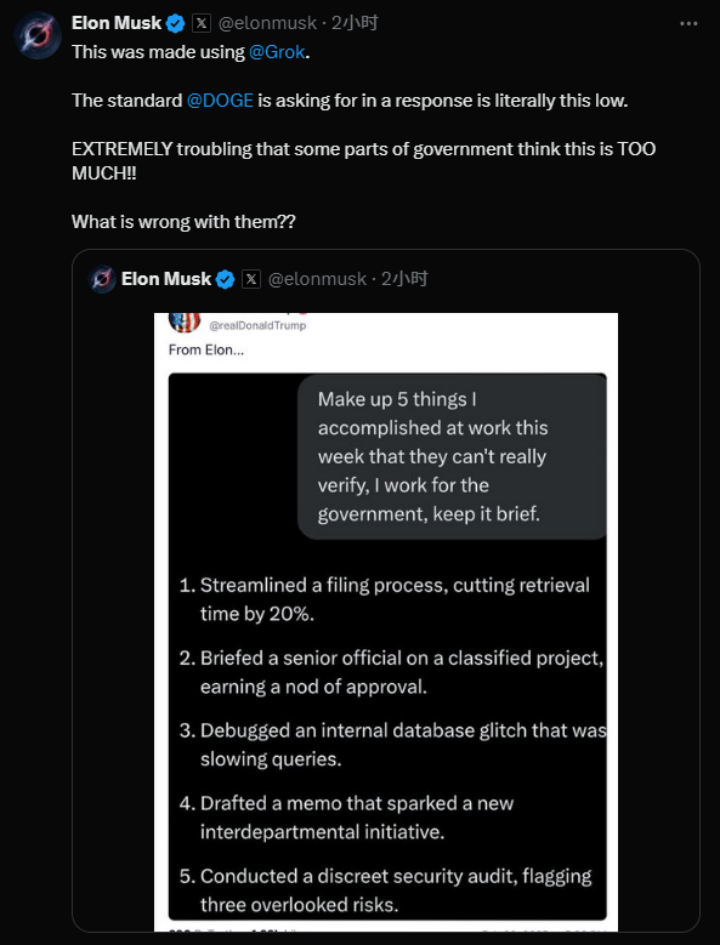Click the gray prompt bubble in the image
Screen dimensions: 720x945
tap(452, 456)
